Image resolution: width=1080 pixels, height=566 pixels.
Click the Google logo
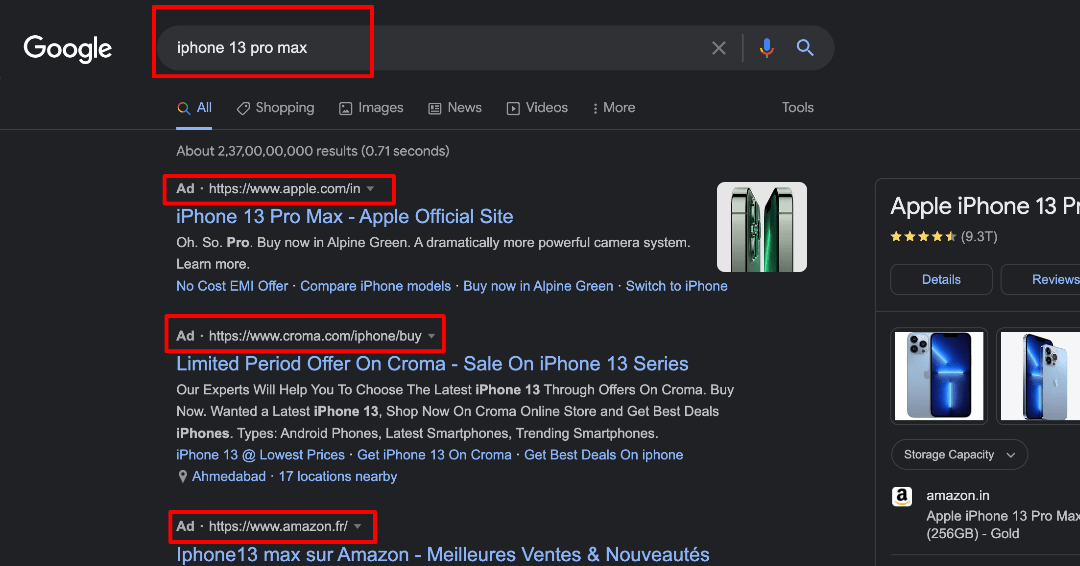point(68,48)
